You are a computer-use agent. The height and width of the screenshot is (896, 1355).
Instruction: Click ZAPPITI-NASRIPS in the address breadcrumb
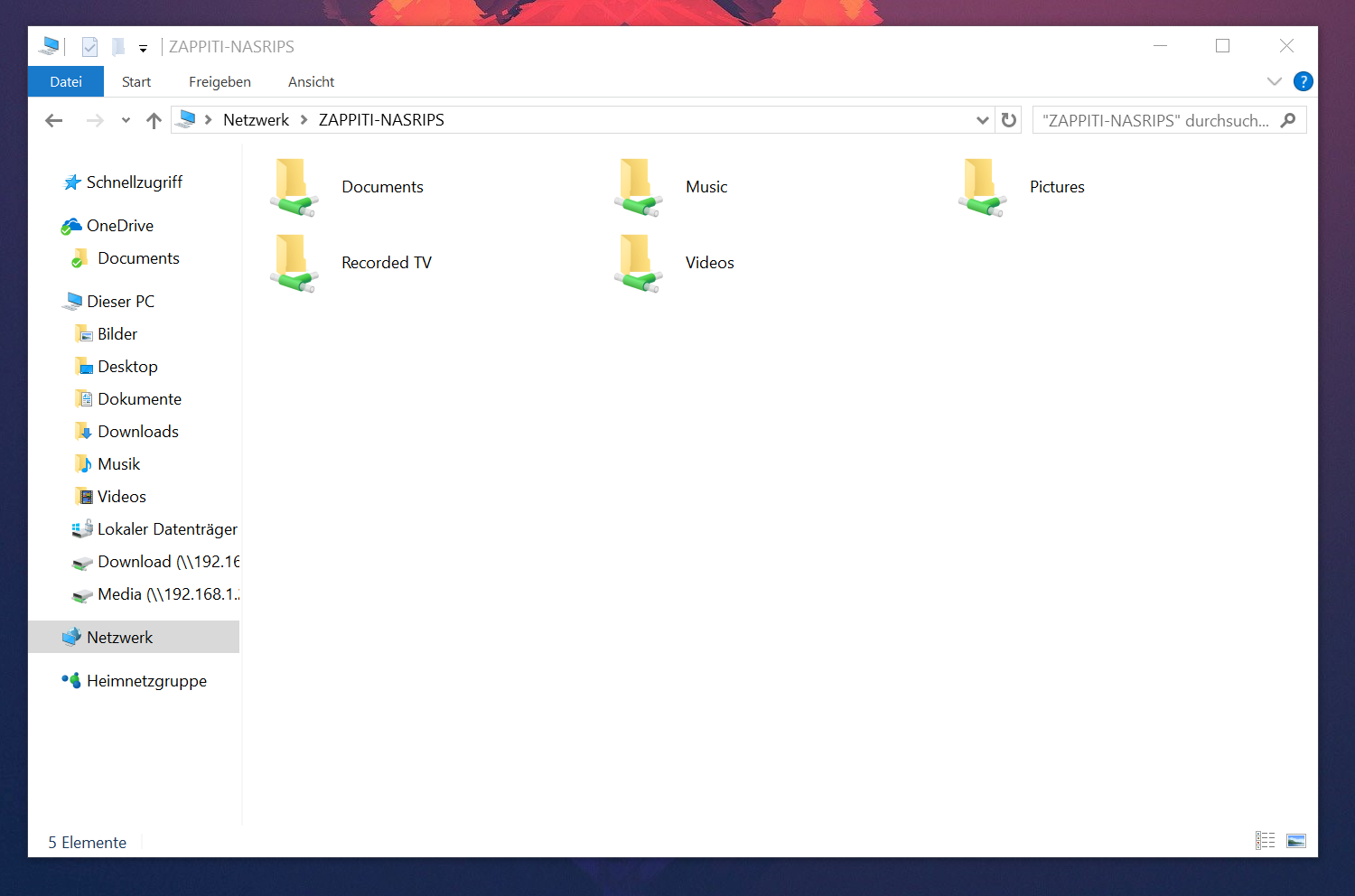(381, 120)
